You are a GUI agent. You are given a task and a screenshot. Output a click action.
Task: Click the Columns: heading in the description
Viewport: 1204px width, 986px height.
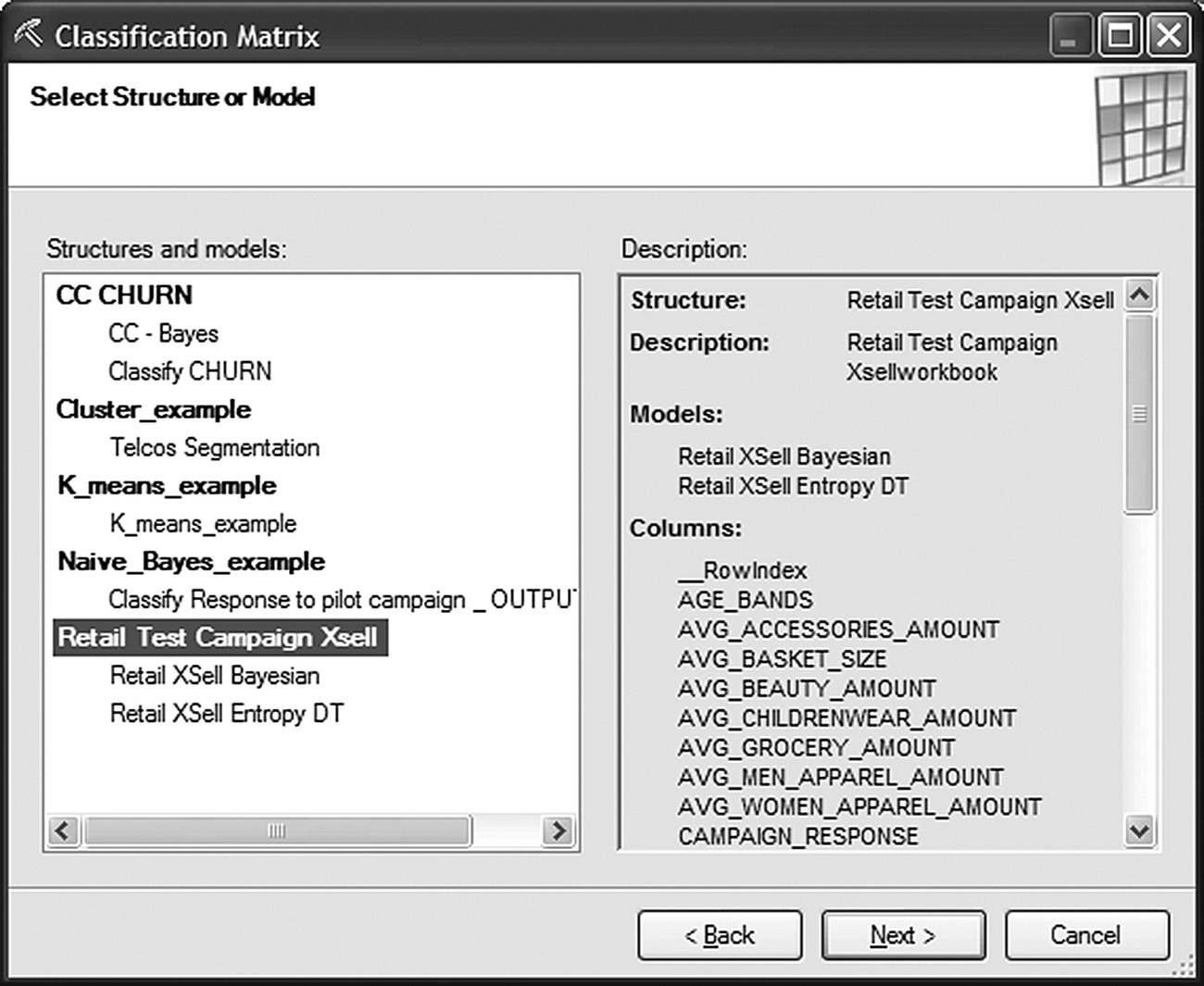(x=686, y=529)
